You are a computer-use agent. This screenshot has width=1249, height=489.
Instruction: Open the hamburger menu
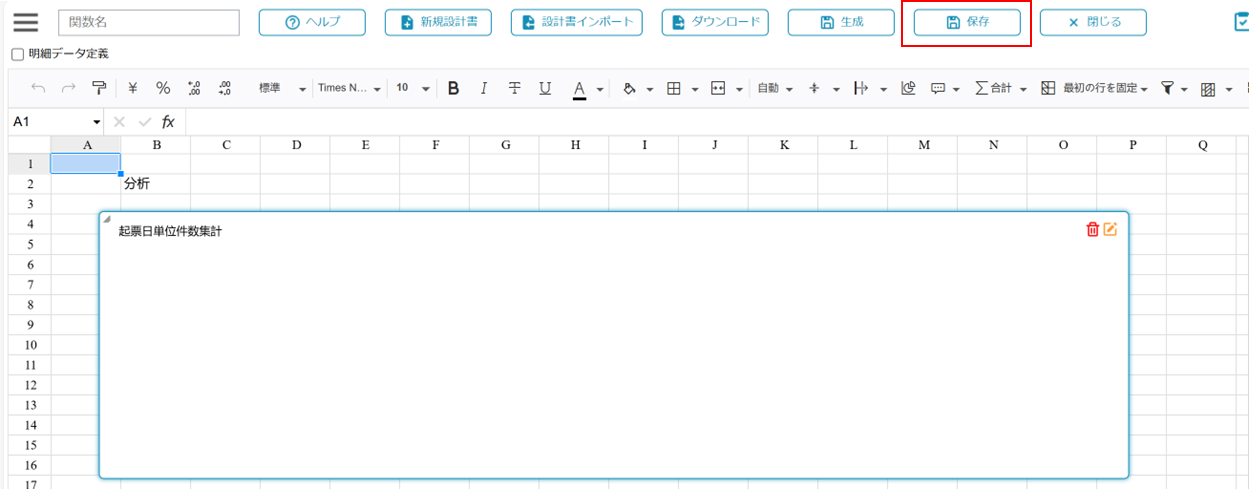(25, 23)
